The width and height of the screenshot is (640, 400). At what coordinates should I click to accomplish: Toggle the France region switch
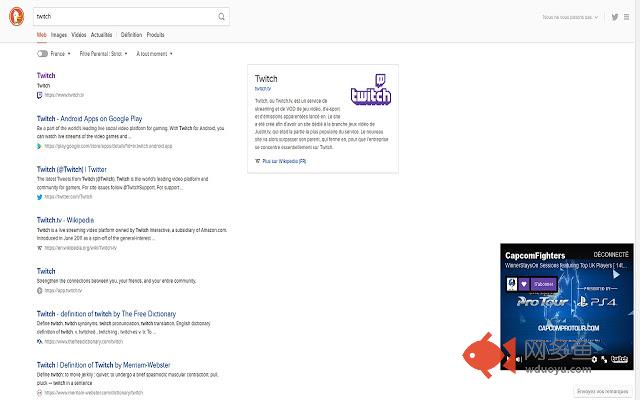42,54
